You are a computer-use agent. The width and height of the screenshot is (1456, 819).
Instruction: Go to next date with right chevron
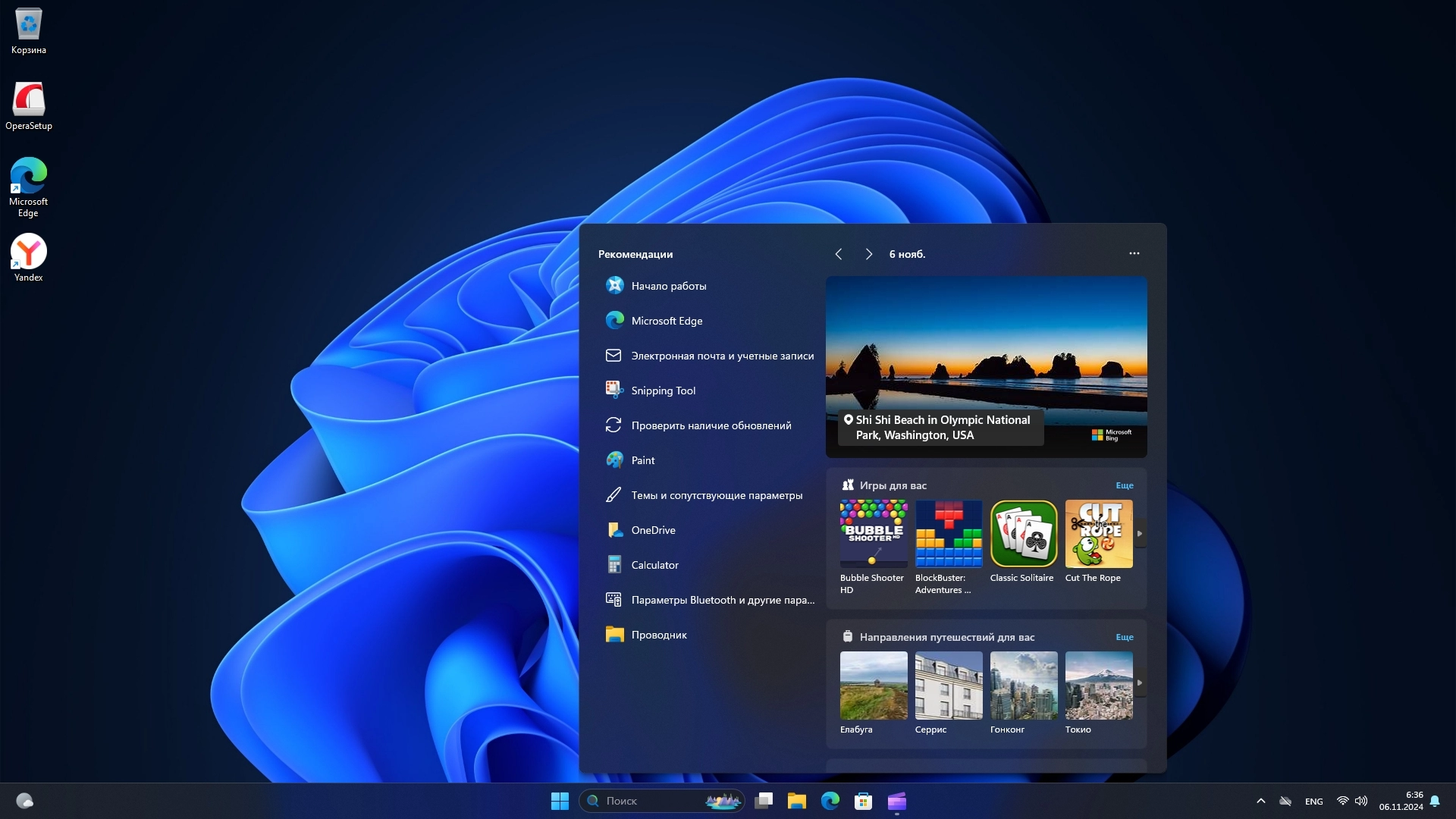click(x=869, y=254)
